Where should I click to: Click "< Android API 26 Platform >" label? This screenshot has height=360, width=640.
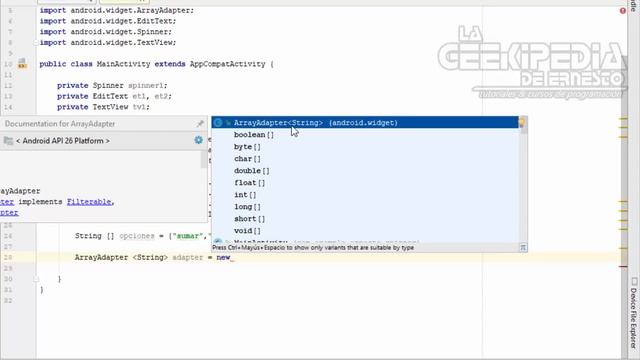(x=63, y=141)
